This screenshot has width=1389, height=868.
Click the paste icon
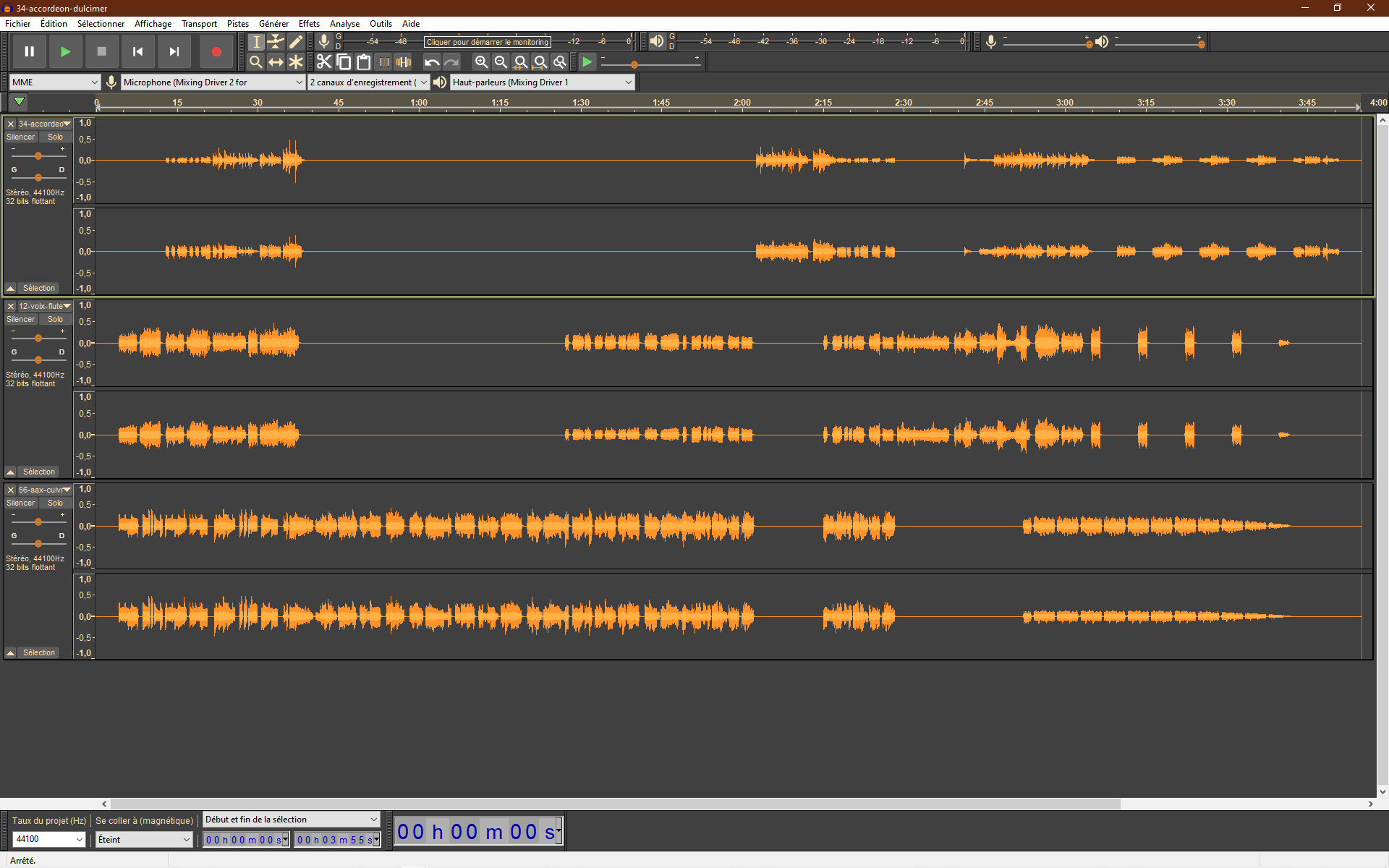(x=364, y=62)
